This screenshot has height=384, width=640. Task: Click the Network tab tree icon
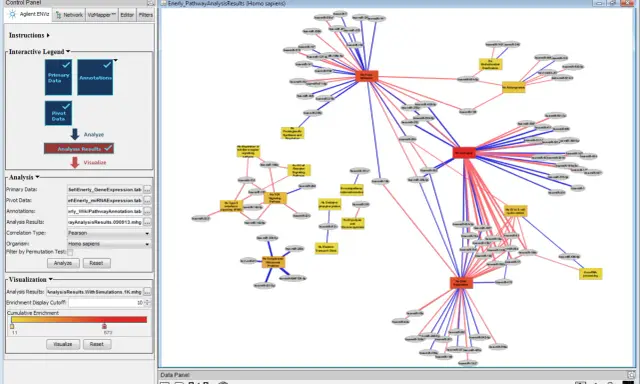click(58, 15)
